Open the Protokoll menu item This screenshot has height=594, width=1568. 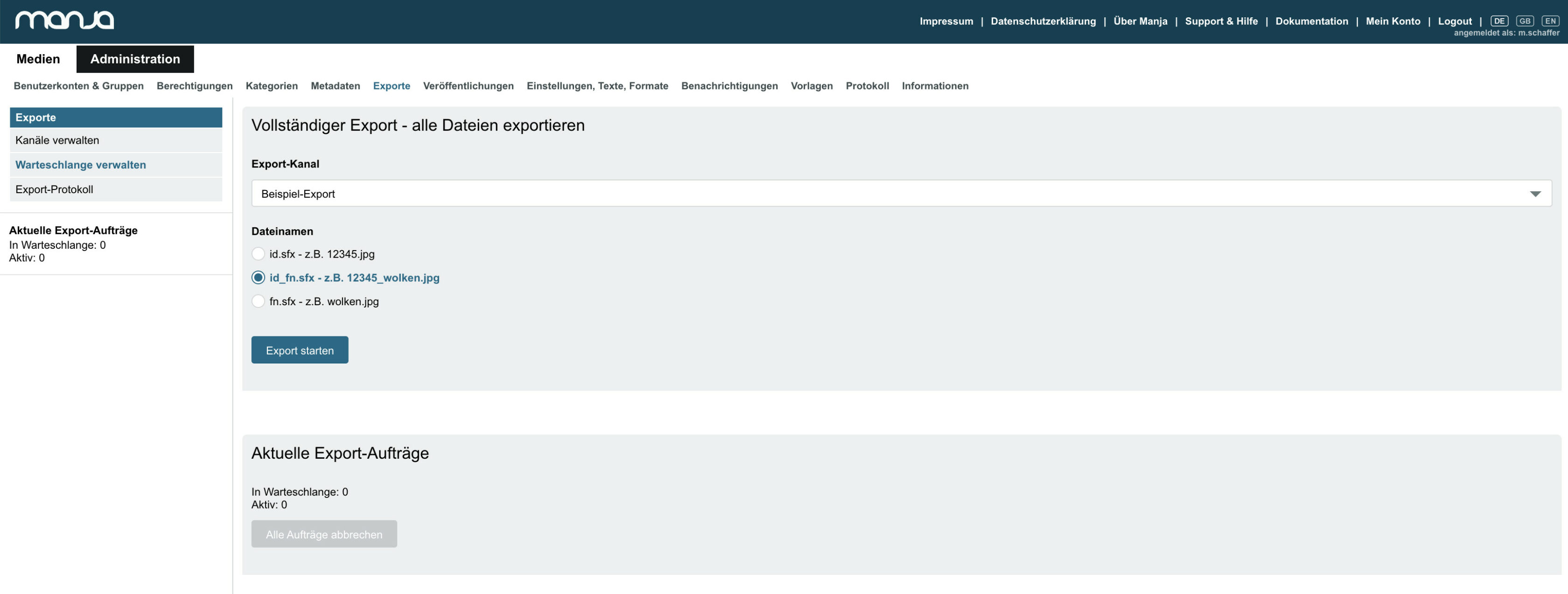867,86
